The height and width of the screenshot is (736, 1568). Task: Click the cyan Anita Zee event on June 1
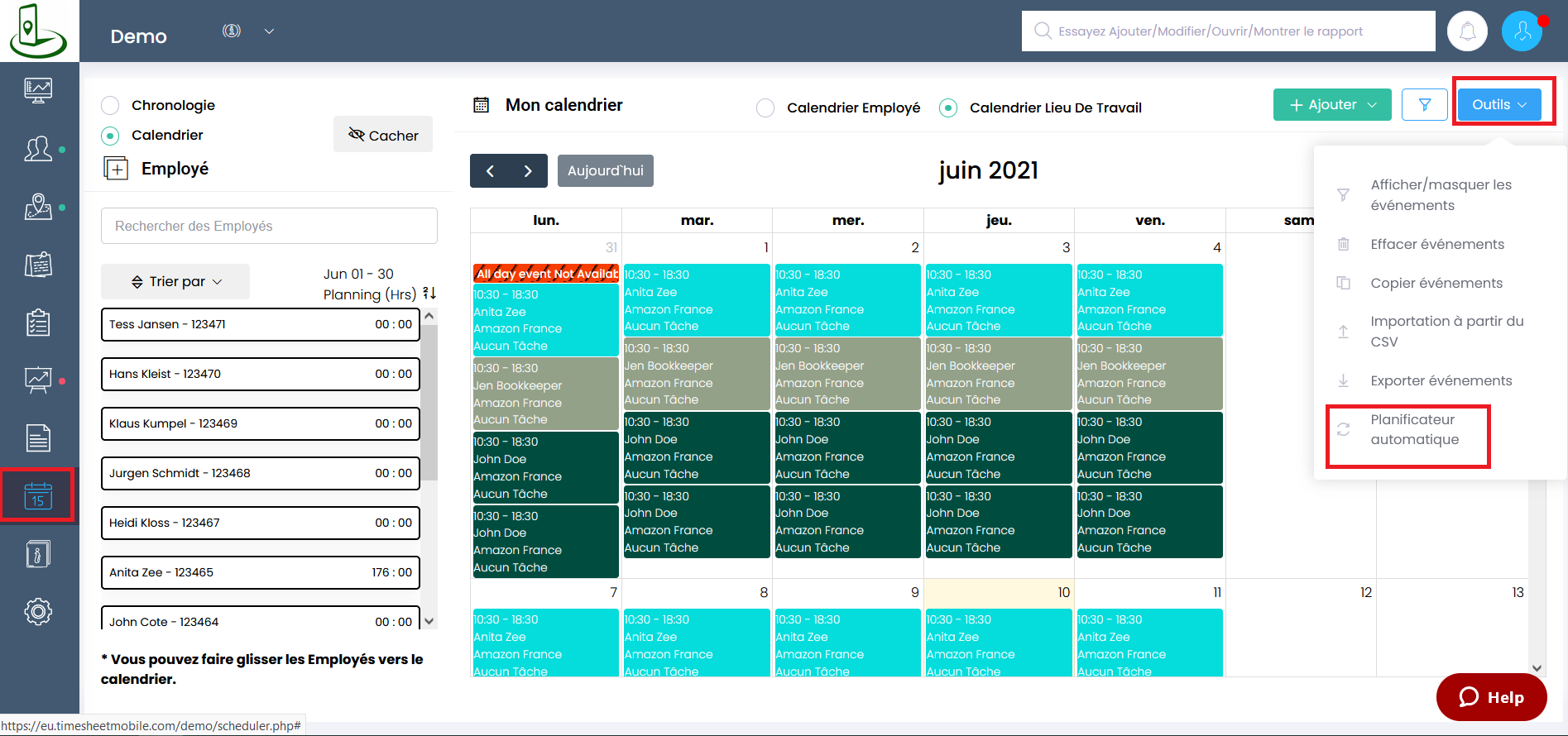[696, 300]
